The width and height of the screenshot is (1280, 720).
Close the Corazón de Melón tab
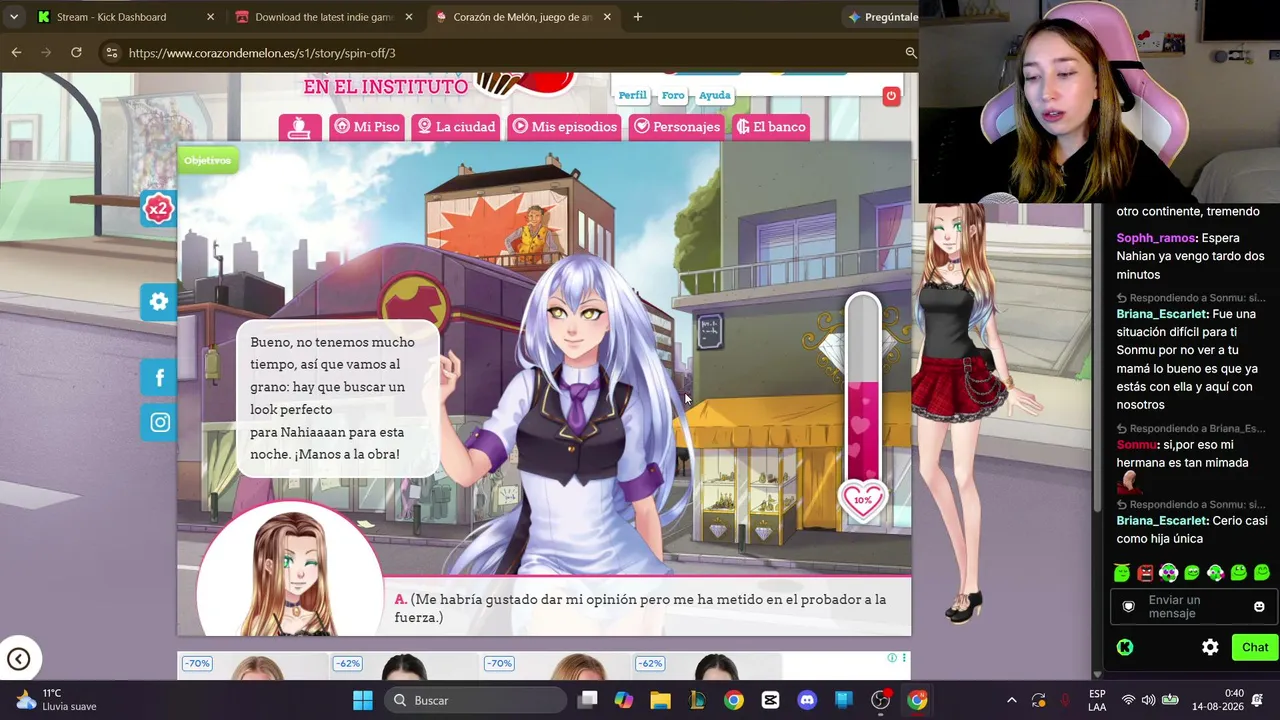(607, 17)
